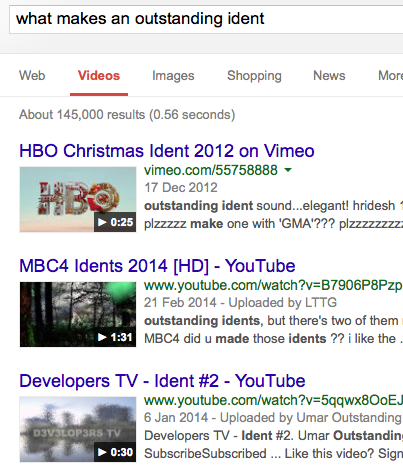The width and height of the screenshot is (403, 470).
Task: Go to the Shopping tab
Action: (254, 76)
